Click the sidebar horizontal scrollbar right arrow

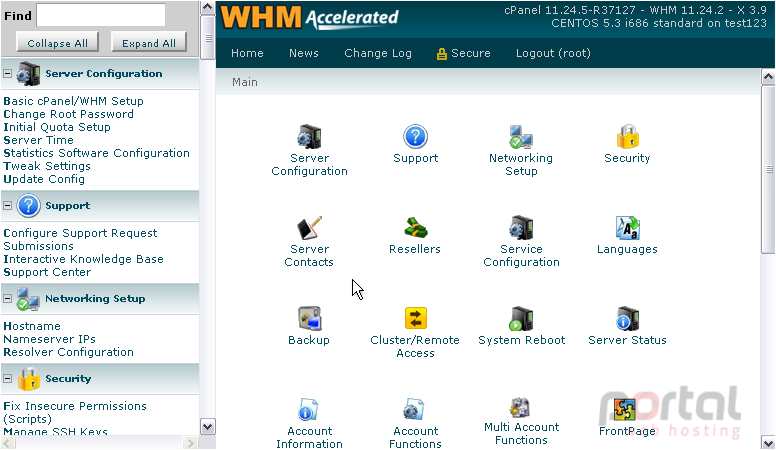(190, 443)
